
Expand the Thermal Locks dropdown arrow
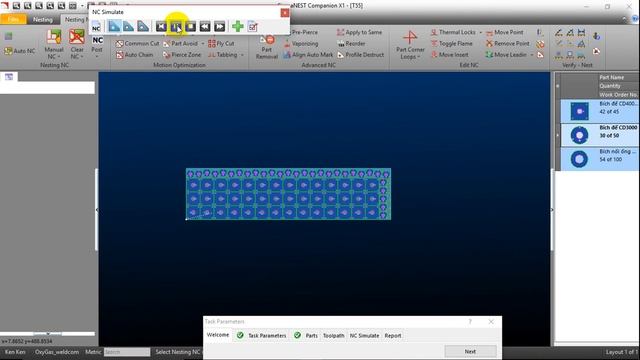click(x=480, y=32)
